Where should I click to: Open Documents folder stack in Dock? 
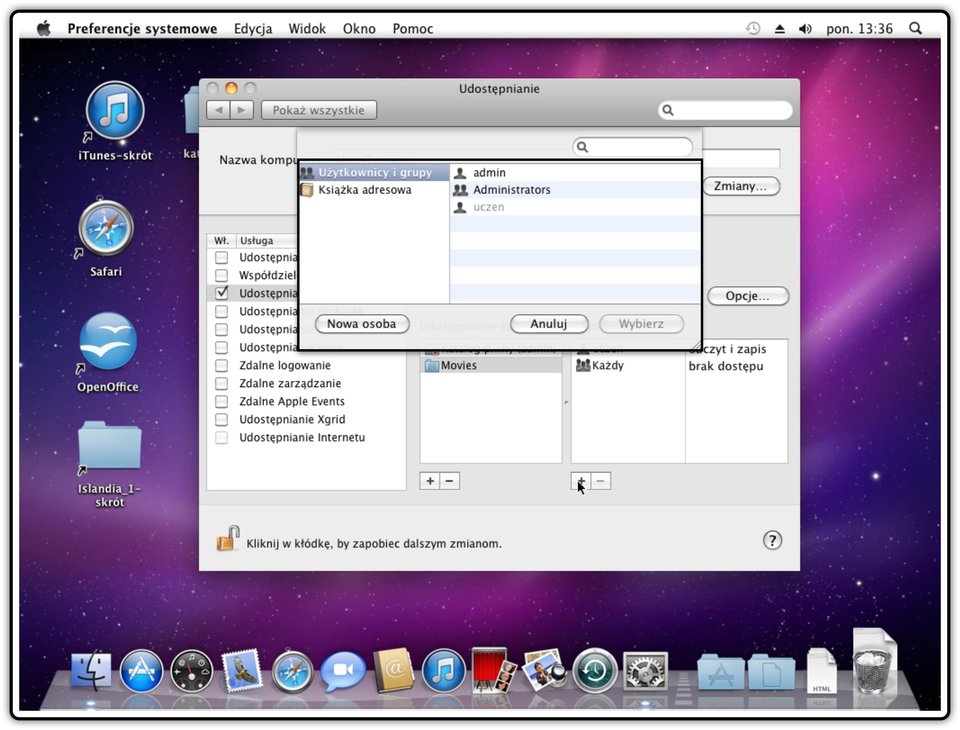[770, 672]
